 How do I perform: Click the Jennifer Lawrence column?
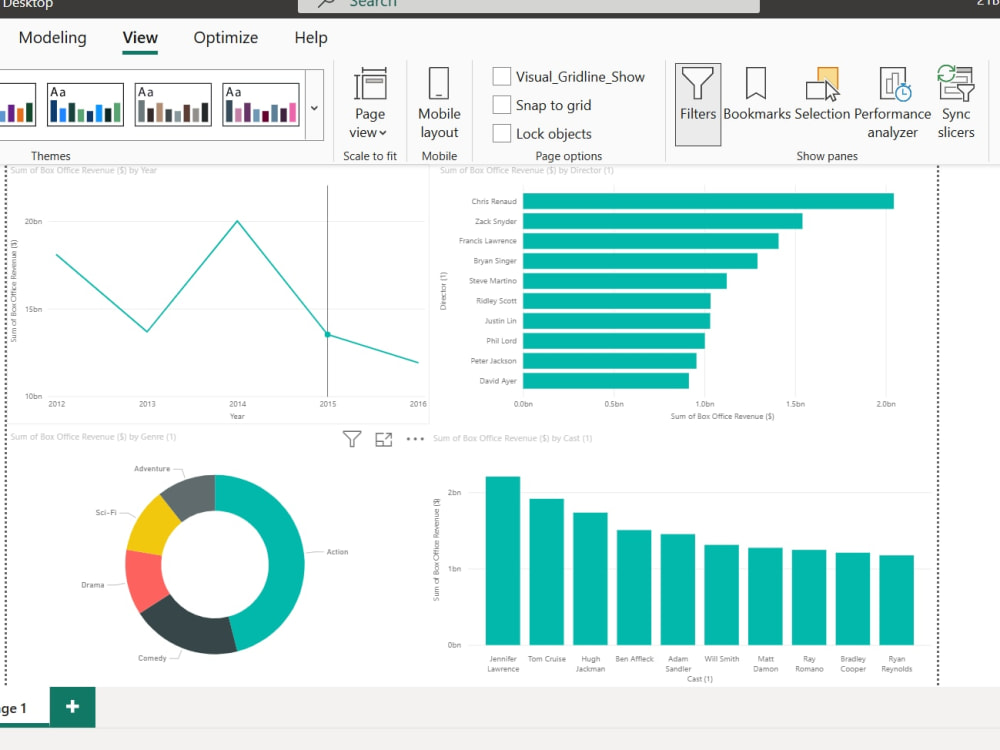[x=503, y=561]
